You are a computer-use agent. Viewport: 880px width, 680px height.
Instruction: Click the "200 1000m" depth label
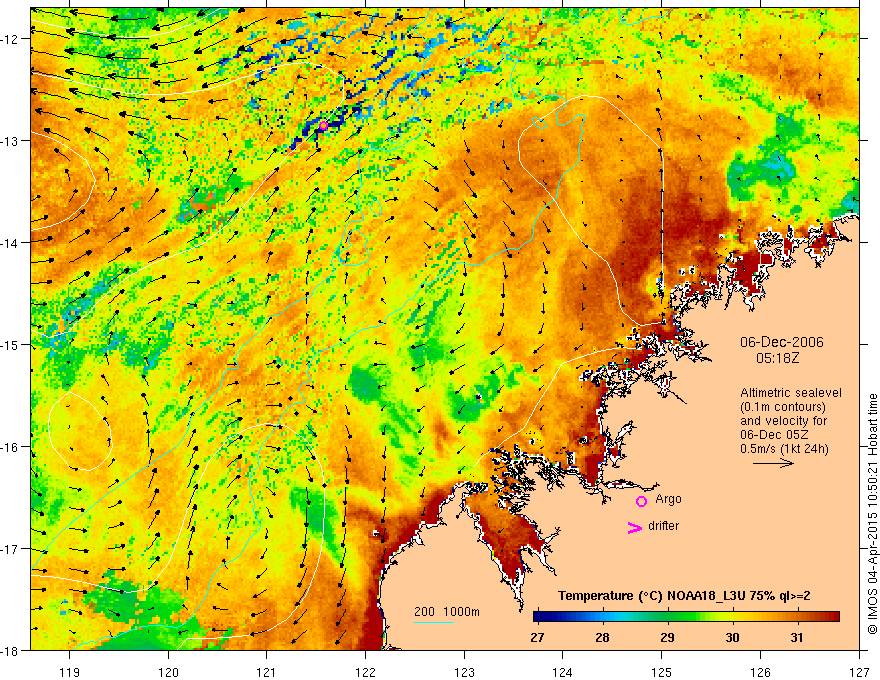click(447, 612)
